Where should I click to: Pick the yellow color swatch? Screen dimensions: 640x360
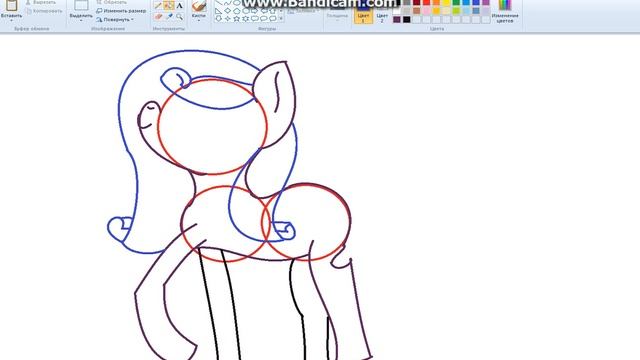[x=446, y=2]
